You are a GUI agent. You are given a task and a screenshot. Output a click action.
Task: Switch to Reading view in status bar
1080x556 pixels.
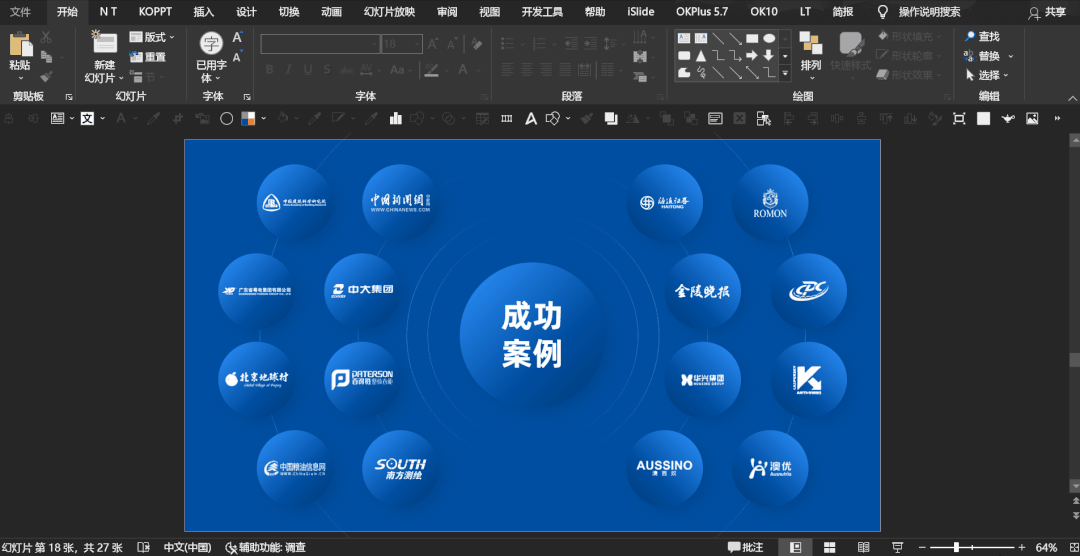[x=863, y=548]
